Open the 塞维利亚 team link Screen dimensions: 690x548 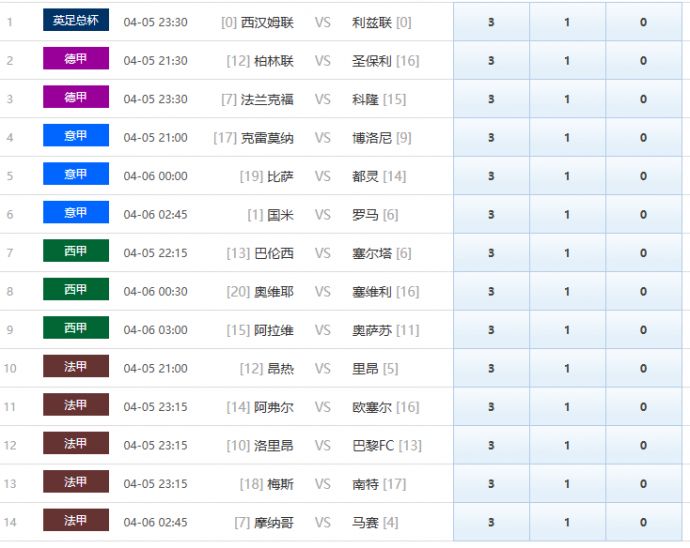coord(372,292)
